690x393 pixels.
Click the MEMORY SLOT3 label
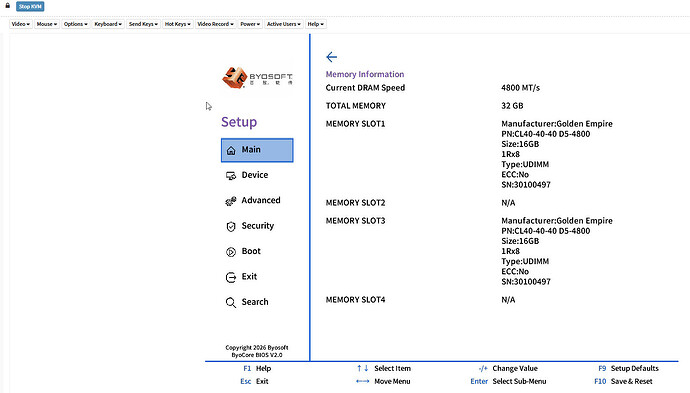coord(355,220)
